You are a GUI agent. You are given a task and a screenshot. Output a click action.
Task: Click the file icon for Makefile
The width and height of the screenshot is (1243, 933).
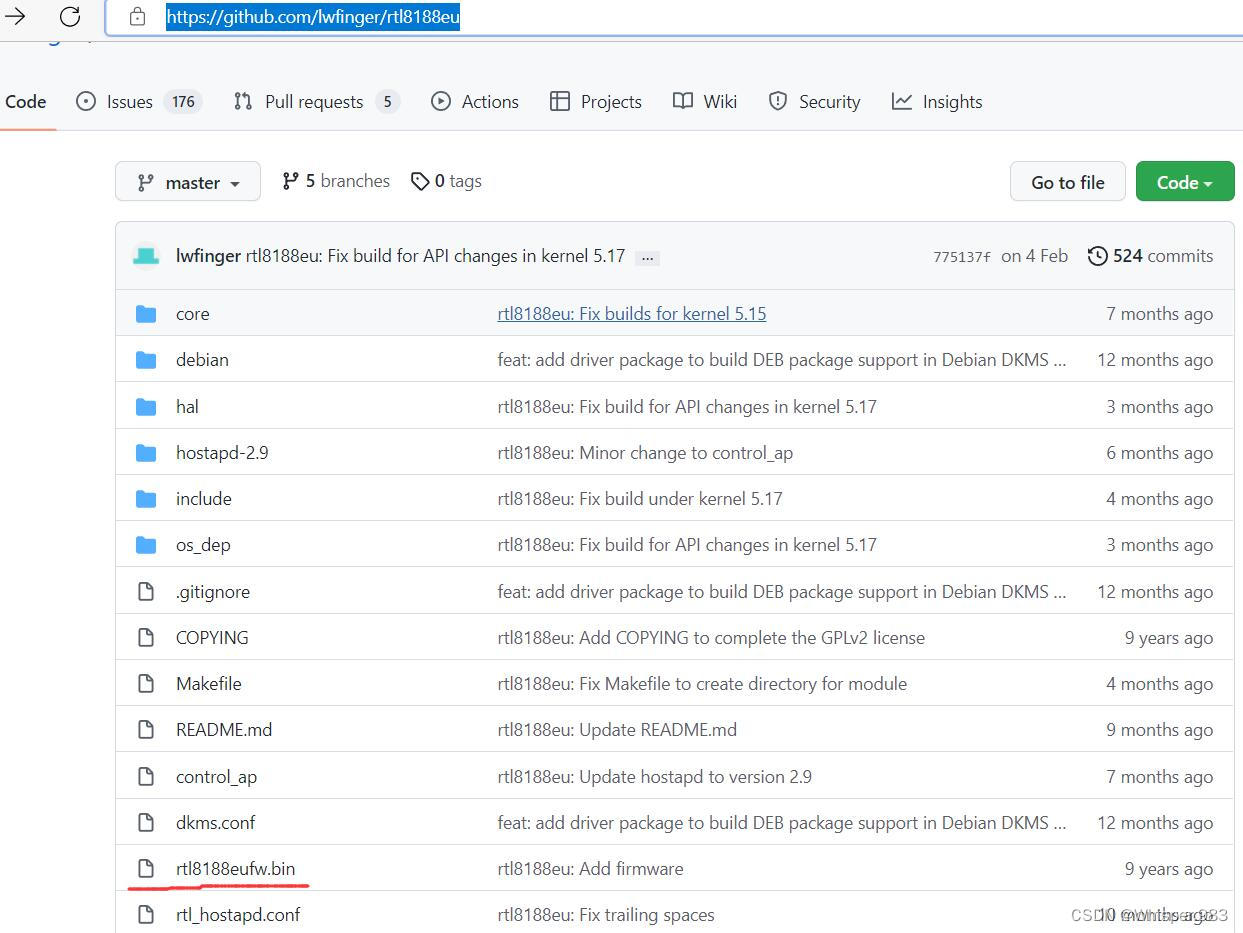tap(146, 684)
